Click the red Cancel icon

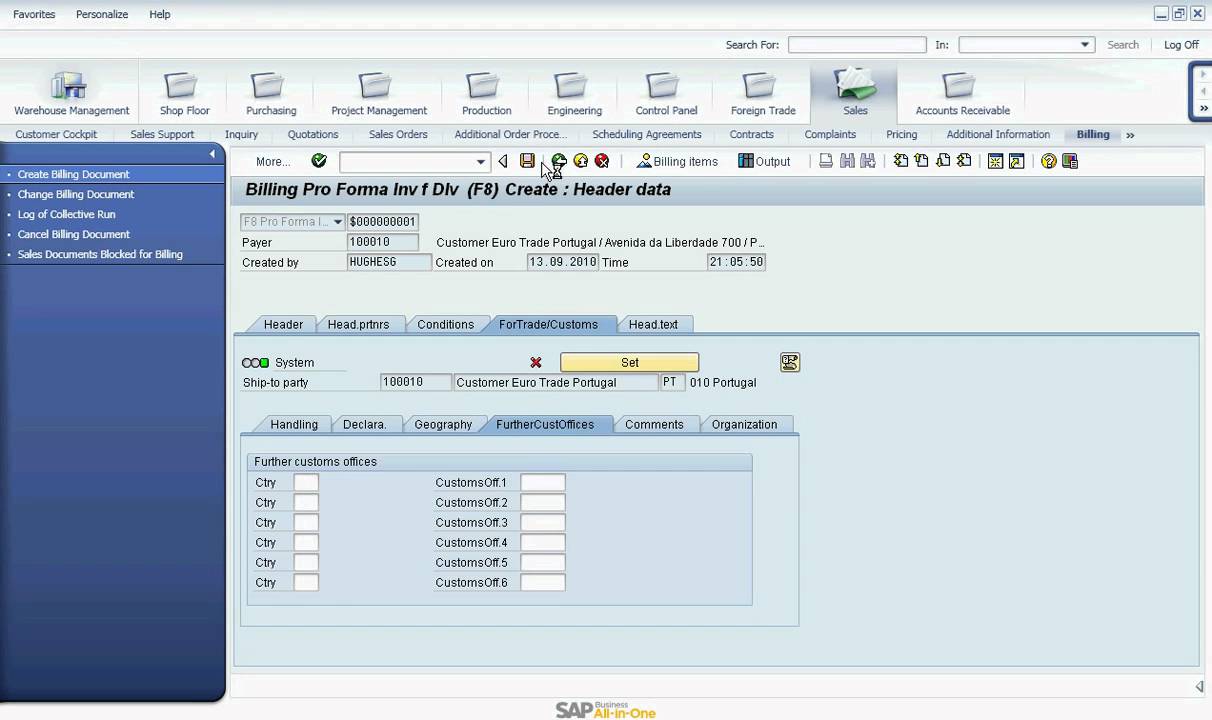[x=602, y=161]
